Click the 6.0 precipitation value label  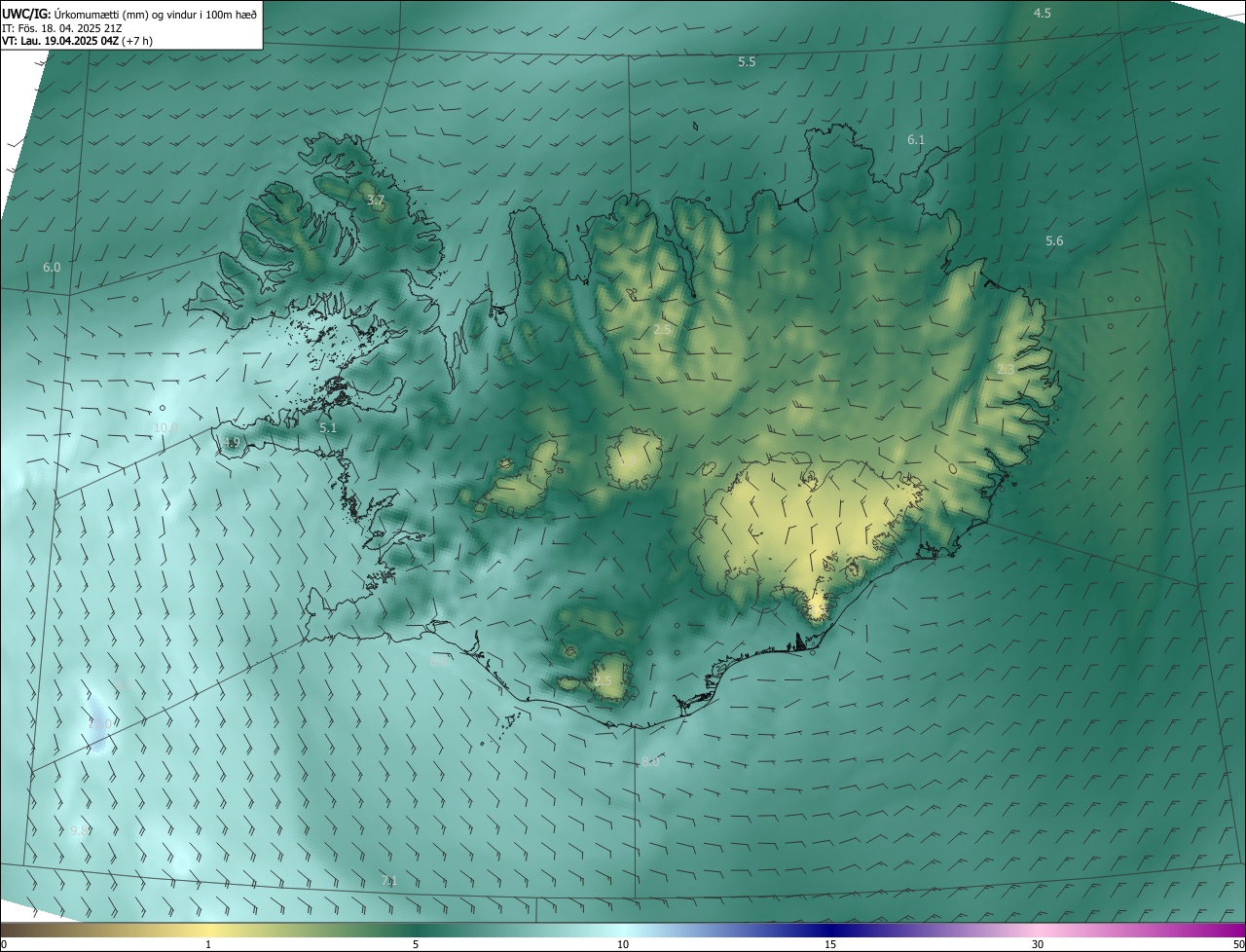[x=52, y=267]
